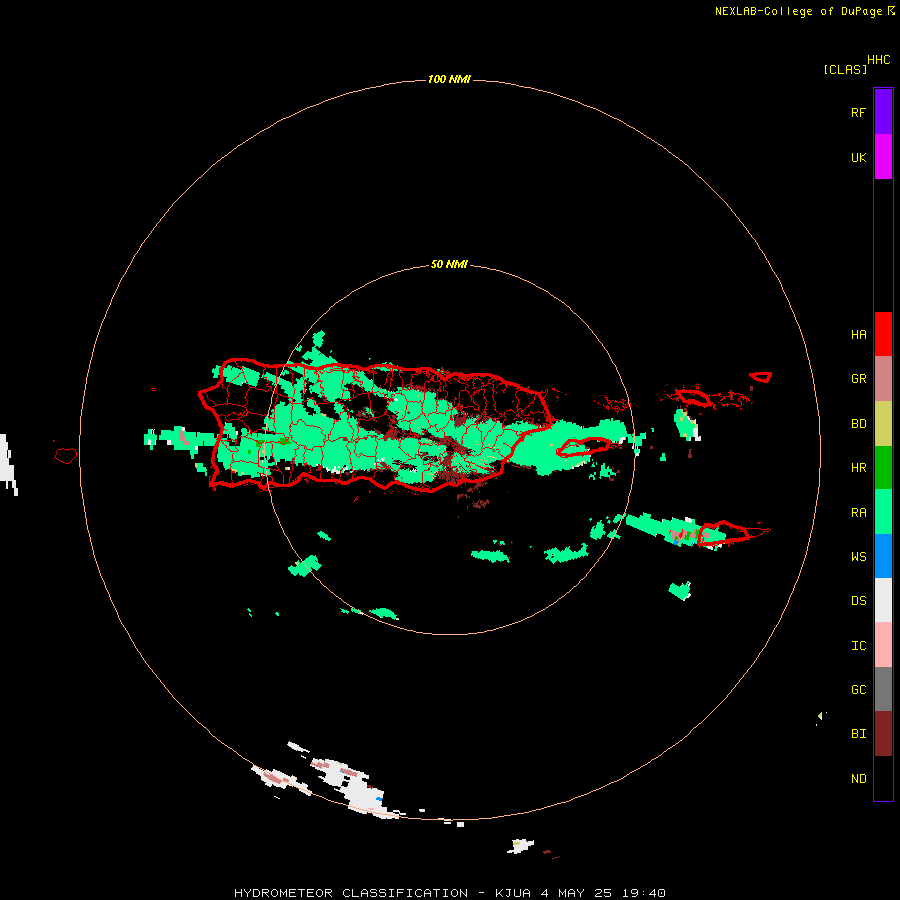Screen dimensions: 900x900
Task: Click the Hydrometeor Classification KJUA caption
Action: [x=449, y=893]
